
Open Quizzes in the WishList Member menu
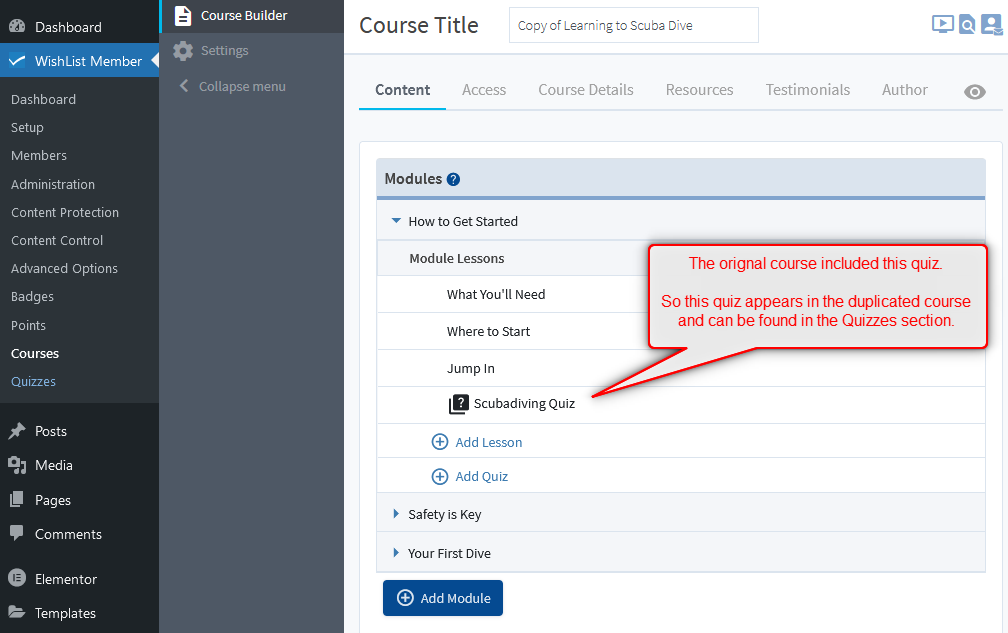click(x=33, y=382)
